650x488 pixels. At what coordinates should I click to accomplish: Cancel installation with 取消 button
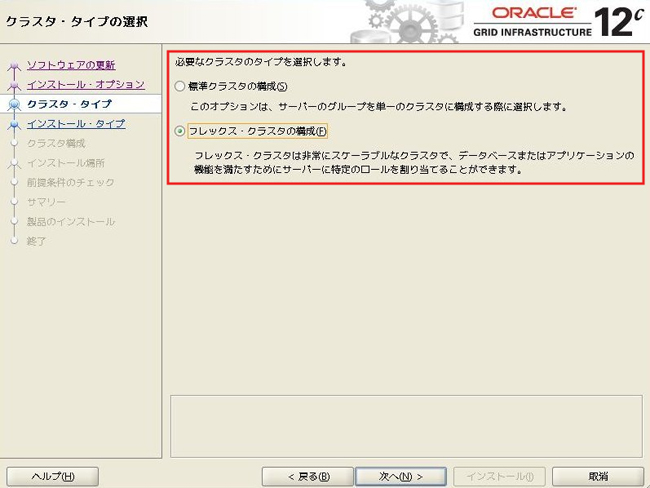coord(597,476)
